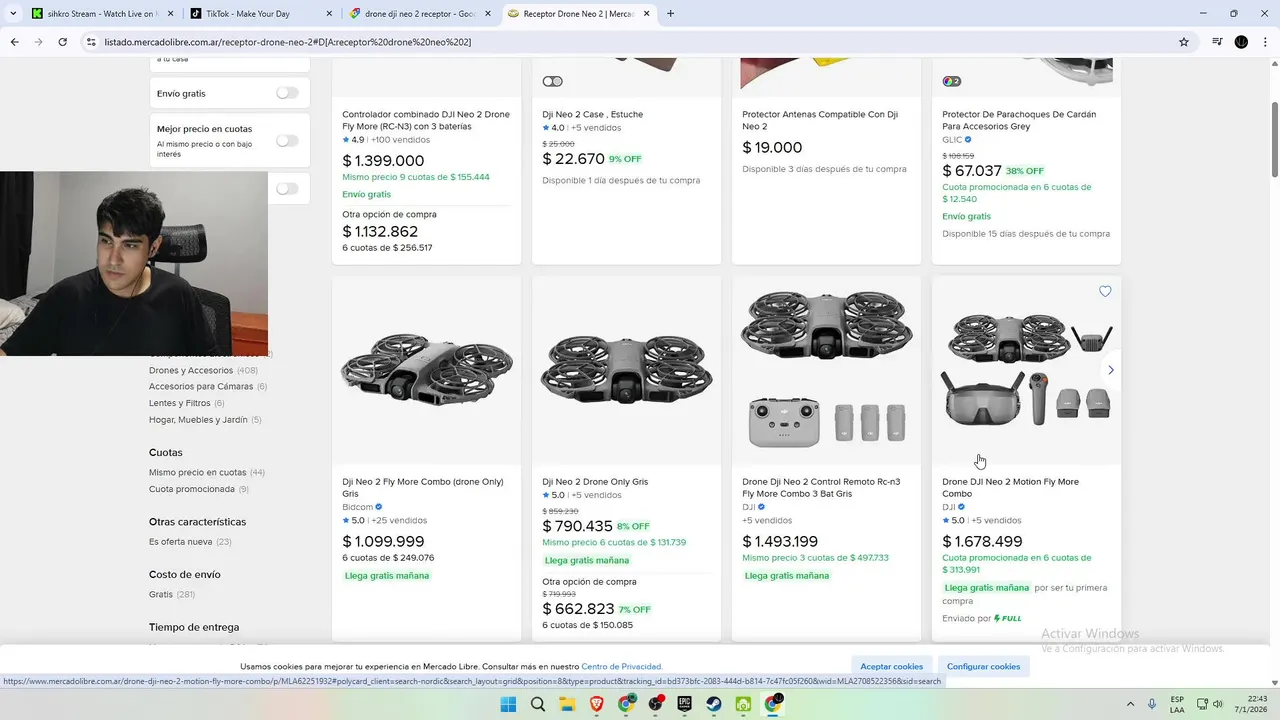Show next image of Motion Fly More Combo
The width and height of the screenshot is (1280, 720).
pyautogui.click(x=1110, y=370)
